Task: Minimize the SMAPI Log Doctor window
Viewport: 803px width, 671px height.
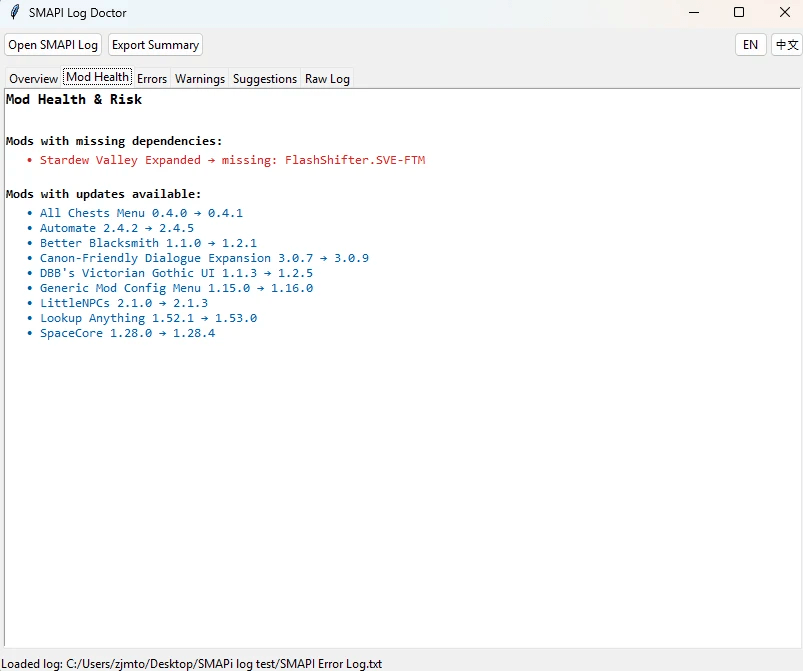Action: pyautogui.click(x=692, y=13)
